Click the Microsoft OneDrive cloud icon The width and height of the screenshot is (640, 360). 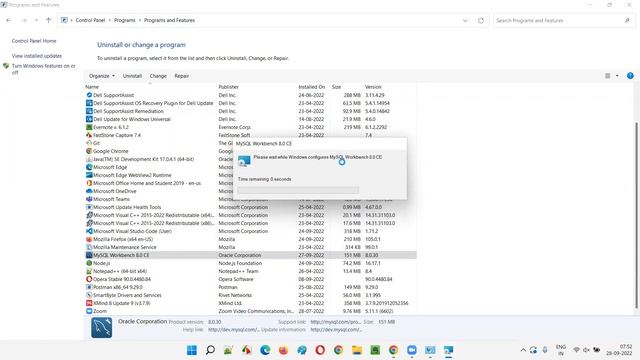click(89, 191)
